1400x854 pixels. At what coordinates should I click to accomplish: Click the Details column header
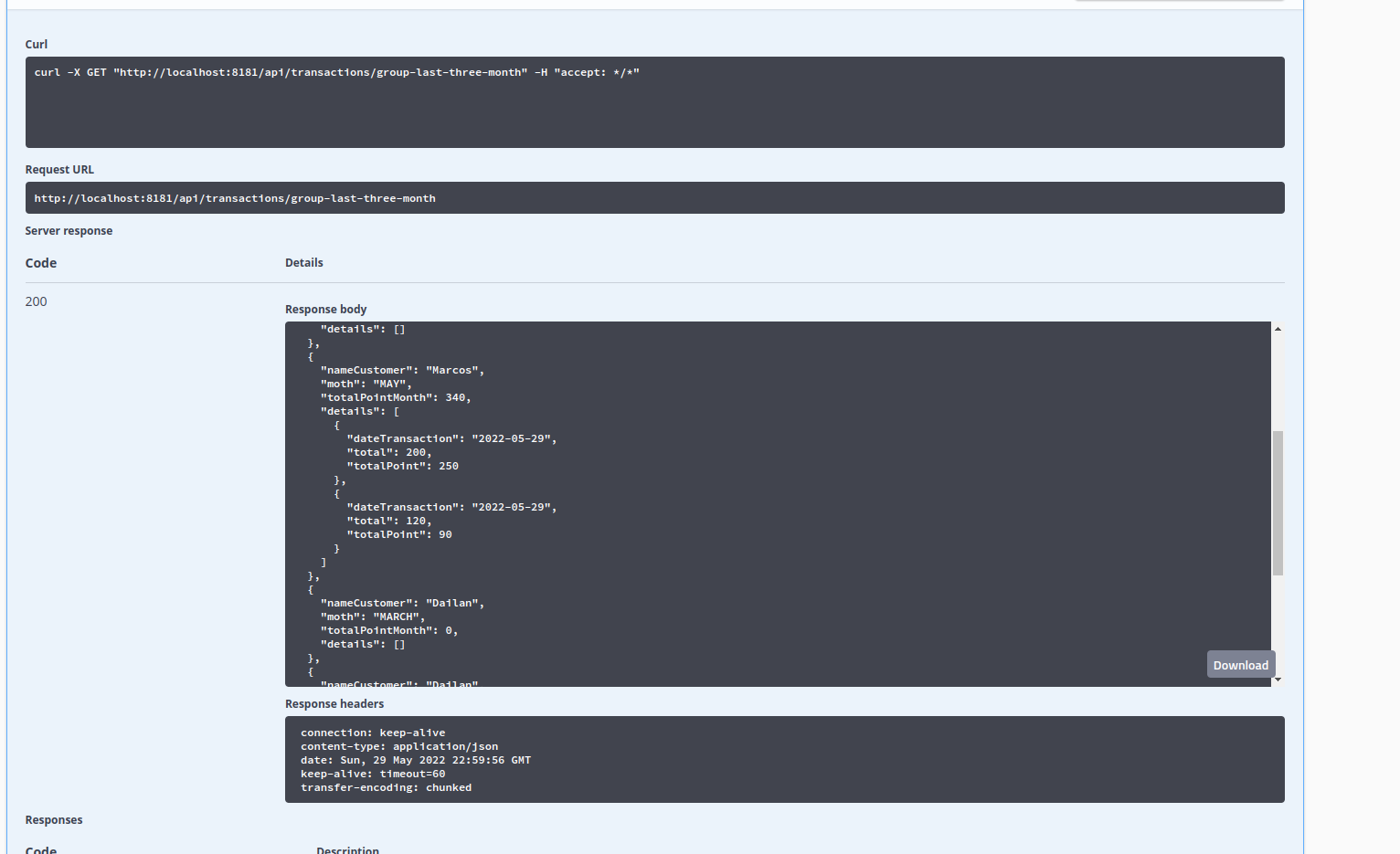[303, 262]
